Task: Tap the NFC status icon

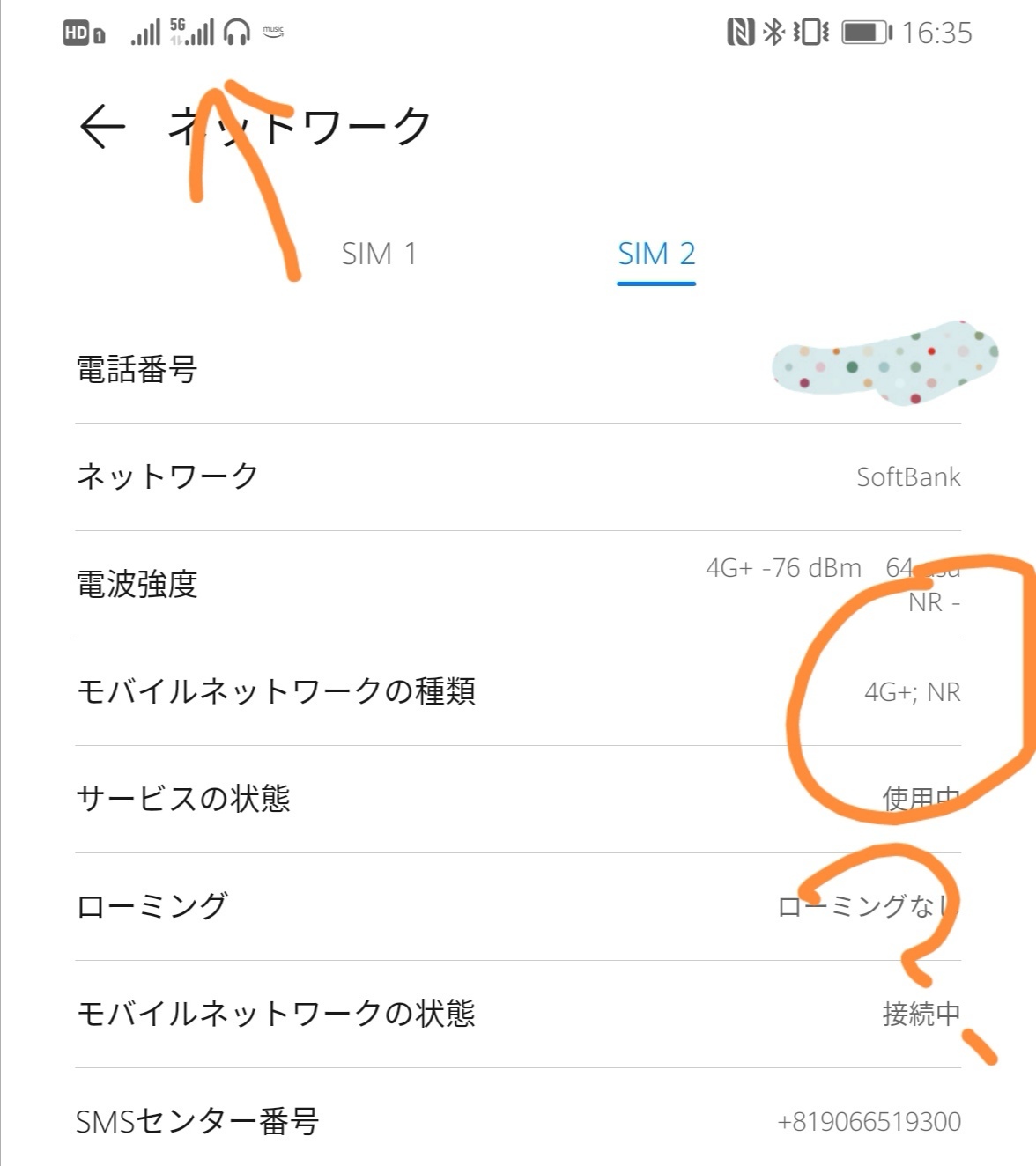Action: click(x=740, y=33)
